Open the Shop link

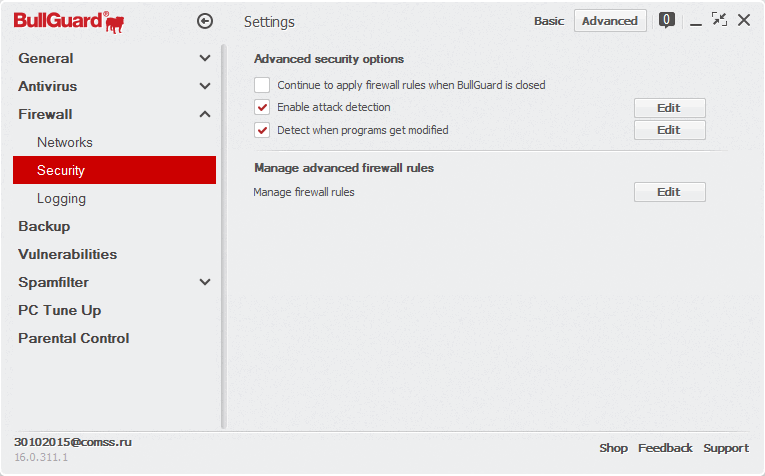[x=613, y=448]
